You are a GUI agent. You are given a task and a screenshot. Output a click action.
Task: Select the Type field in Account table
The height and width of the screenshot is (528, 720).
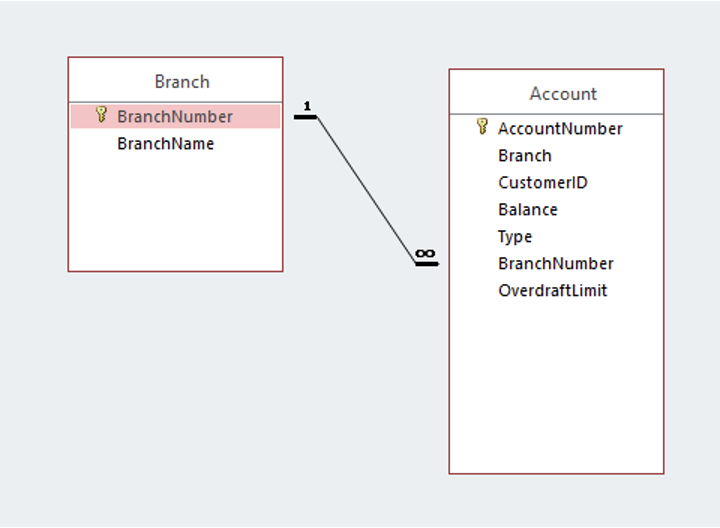pos(515,236)
